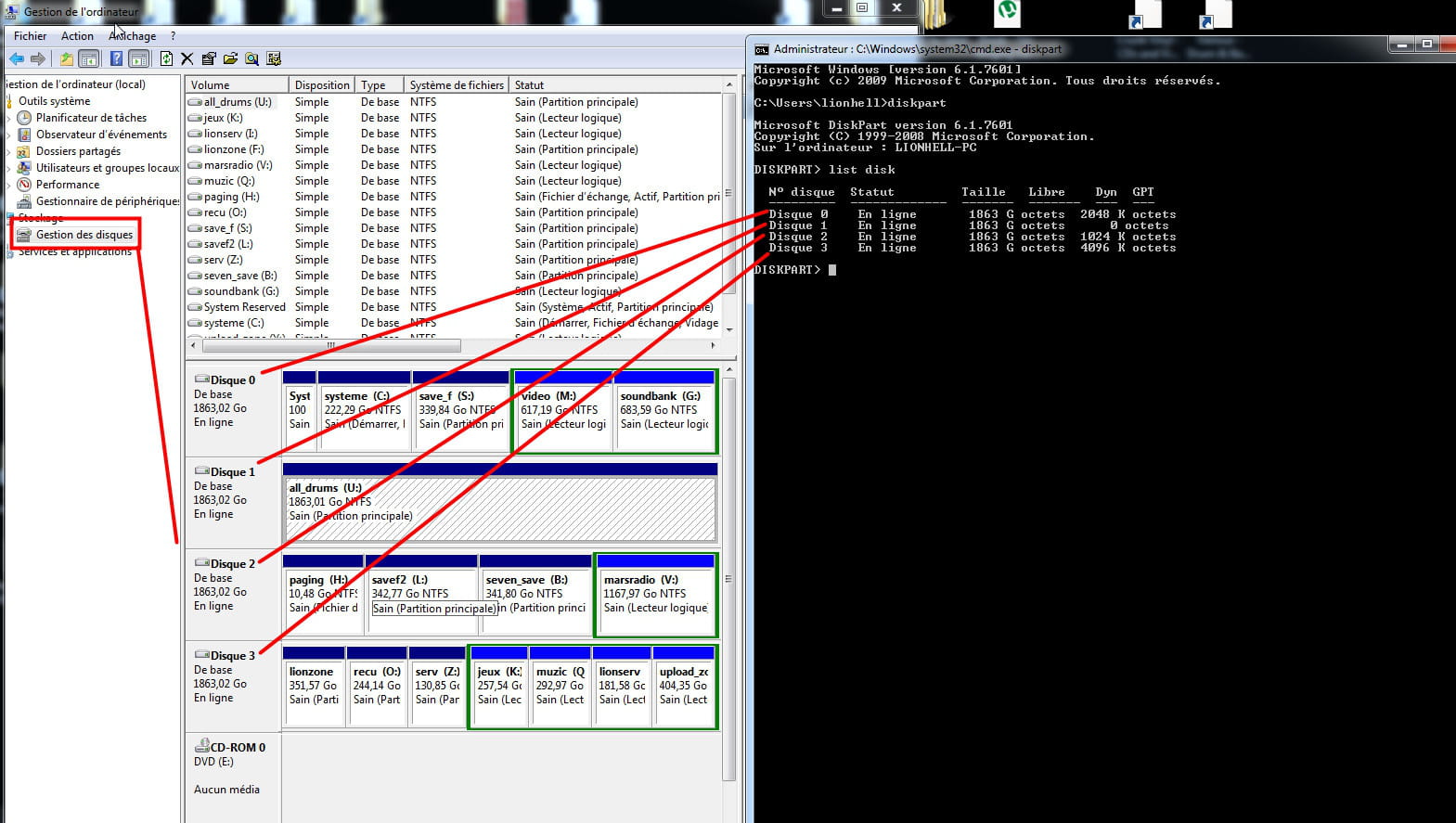Open the Fichier menu
The height and width of the screenshot is (823, 1456).
click(x=30, y=36)
